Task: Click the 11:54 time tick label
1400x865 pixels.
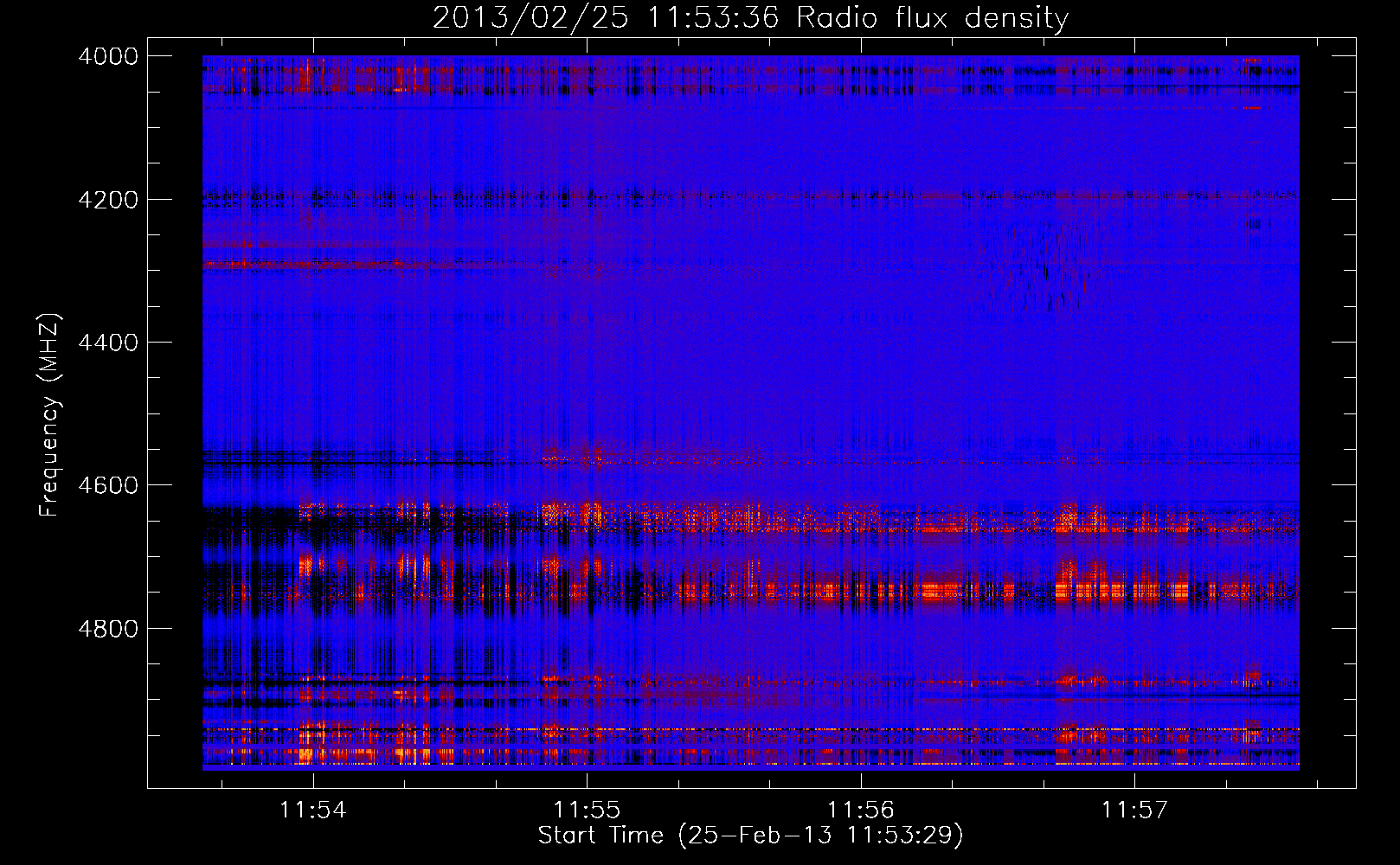Action: tap(313, 810)
